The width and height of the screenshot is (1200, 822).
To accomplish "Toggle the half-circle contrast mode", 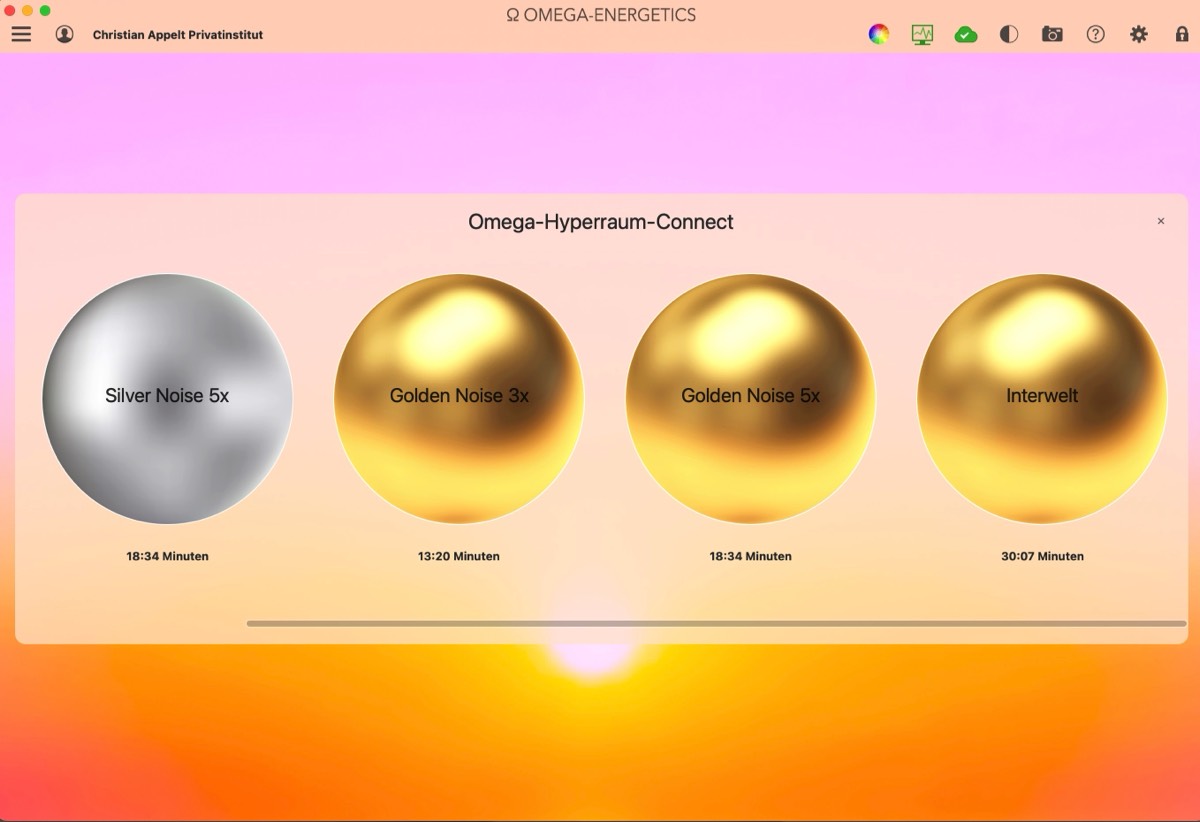I will coord(1009,34).
